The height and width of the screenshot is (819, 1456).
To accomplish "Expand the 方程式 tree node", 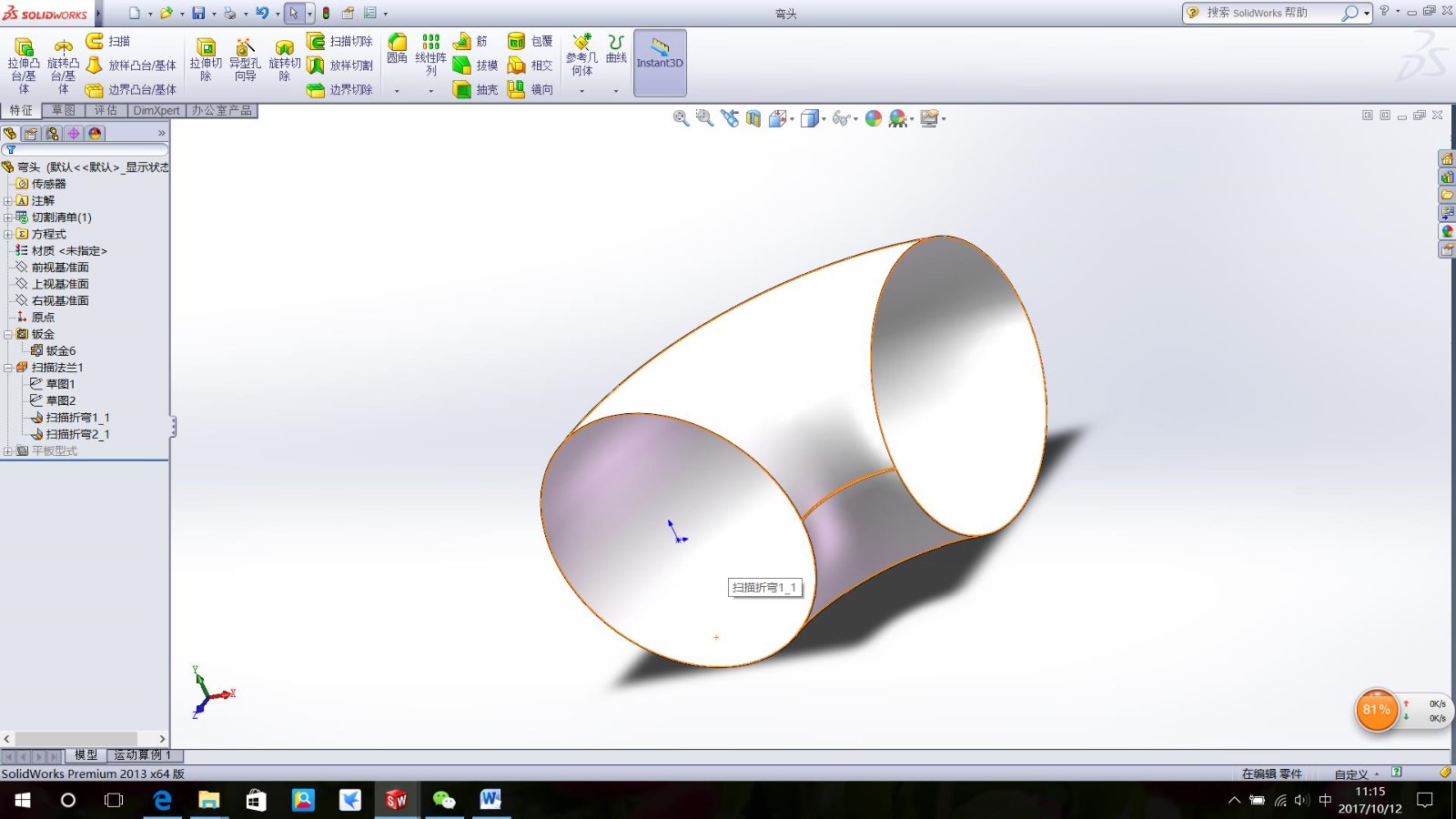I will (8, 235).
